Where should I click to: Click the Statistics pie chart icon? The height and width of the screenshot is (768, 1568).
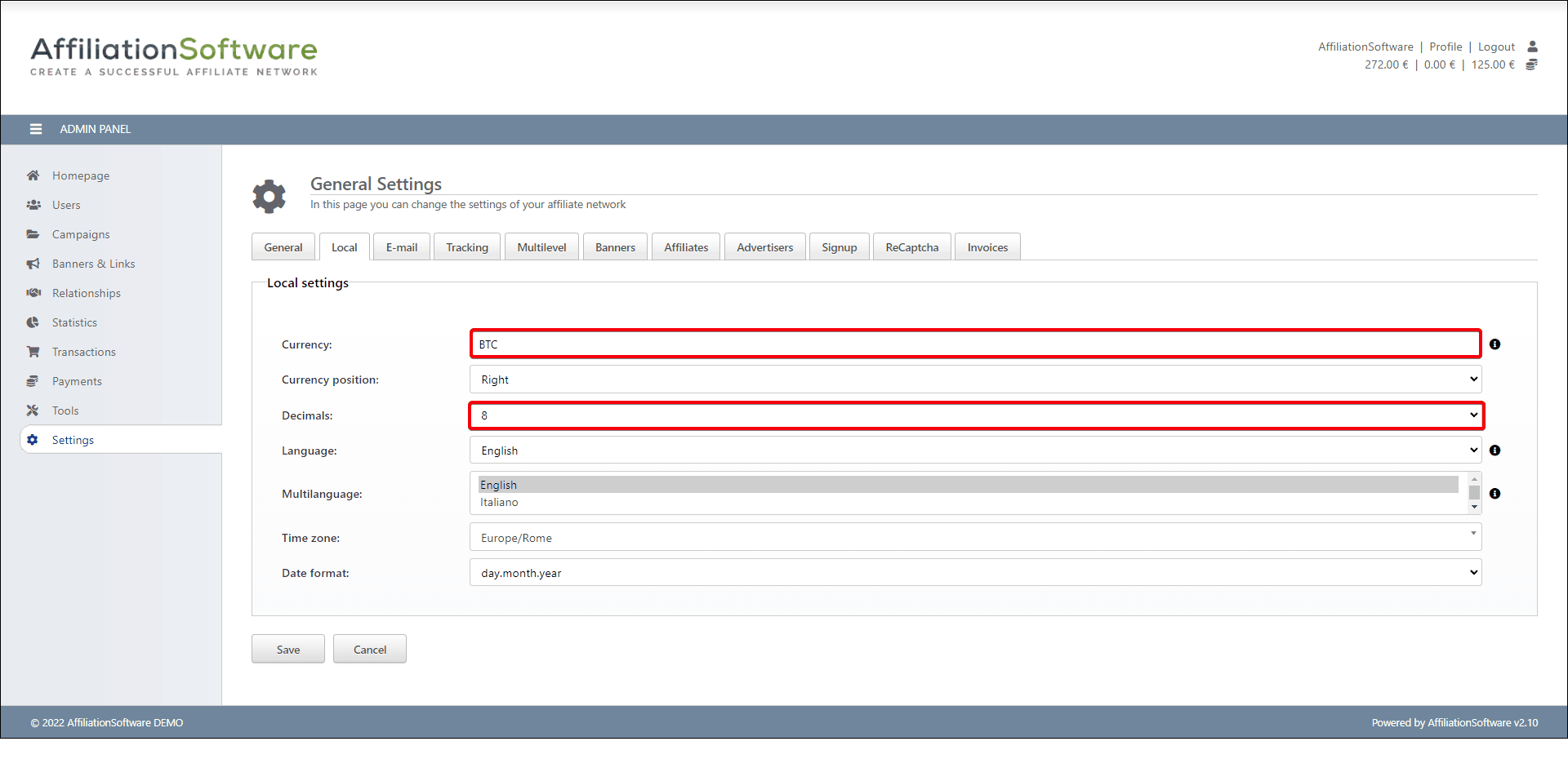pyautogui.click(x=33, y=322)
